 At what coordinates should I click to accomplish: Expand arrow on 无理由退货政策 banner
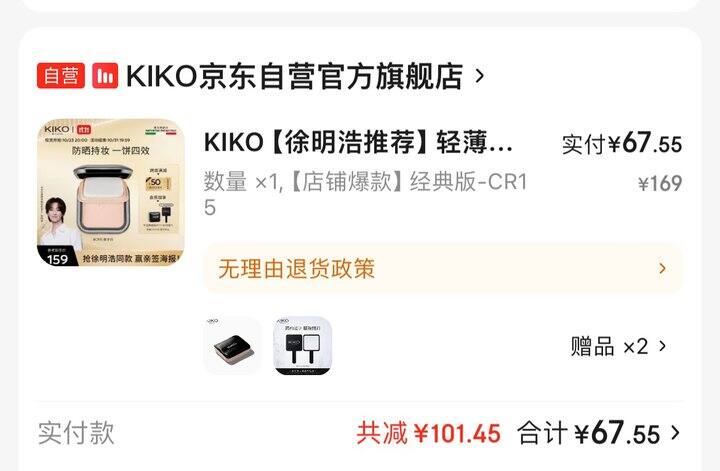click(662, 269)
